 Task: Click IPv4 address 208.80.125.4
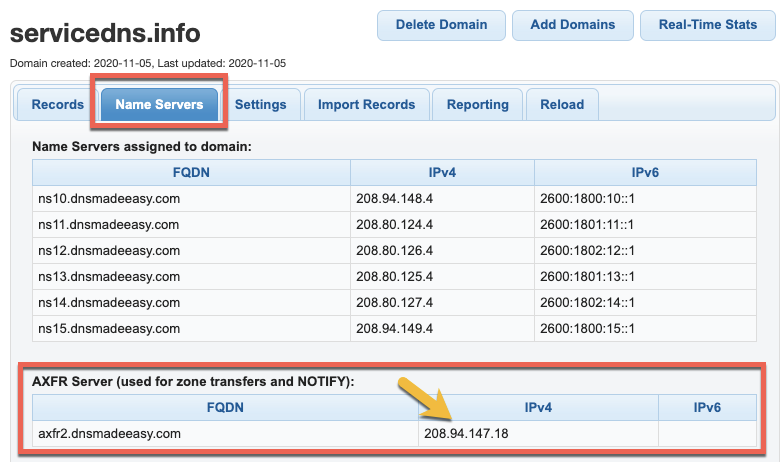(394, 277)
